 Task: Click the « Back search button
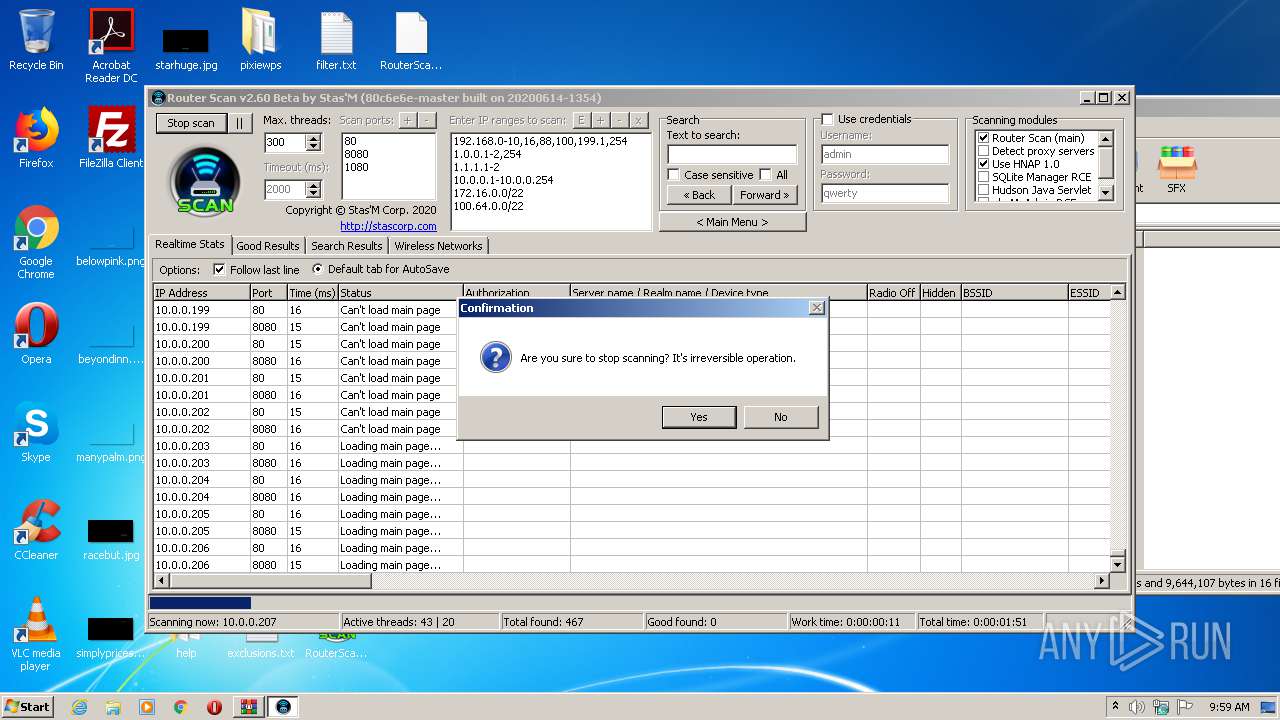pyautogui.click(x=699, y=195)
